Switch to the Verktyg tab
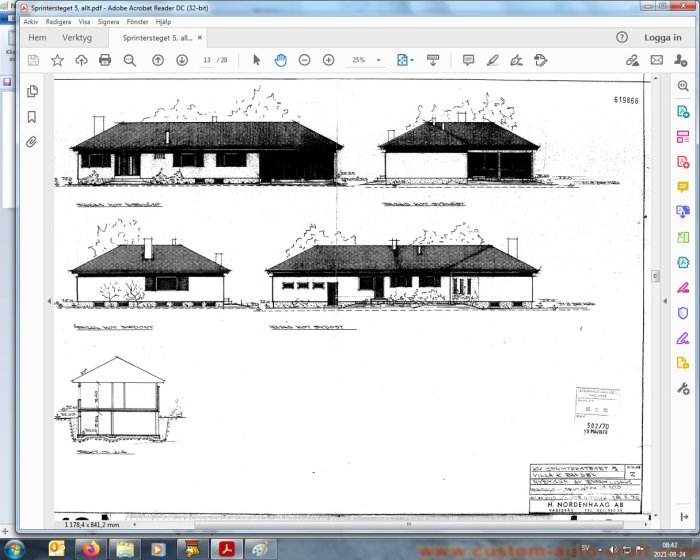 click(x=77, y=38)
